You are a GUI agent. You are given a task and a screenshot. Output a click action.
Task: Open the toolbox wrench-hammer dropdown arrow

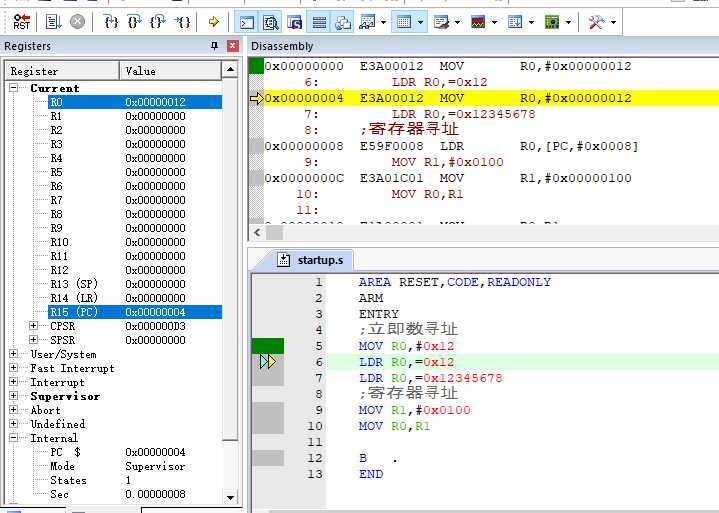[x=613, y=21]
